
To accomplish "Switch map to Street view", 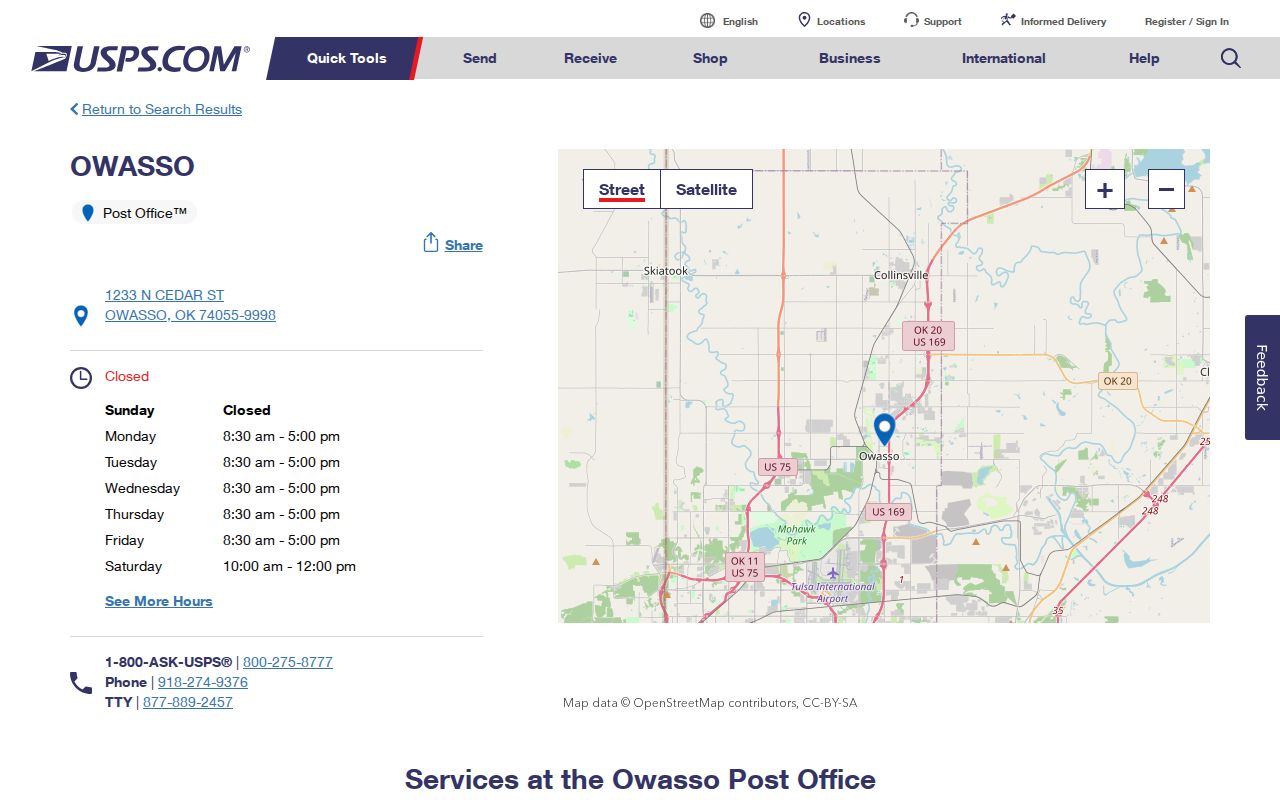I will coord(622,190).
